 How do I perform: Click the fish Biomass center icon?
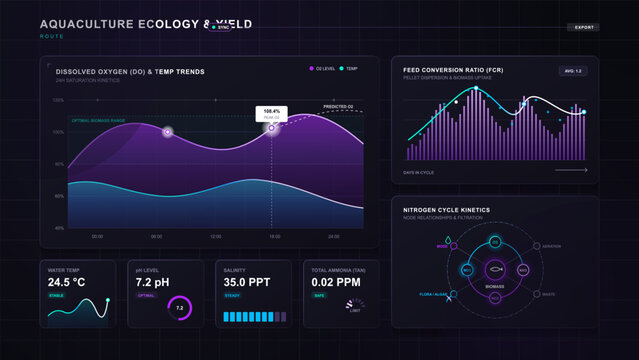495,269
